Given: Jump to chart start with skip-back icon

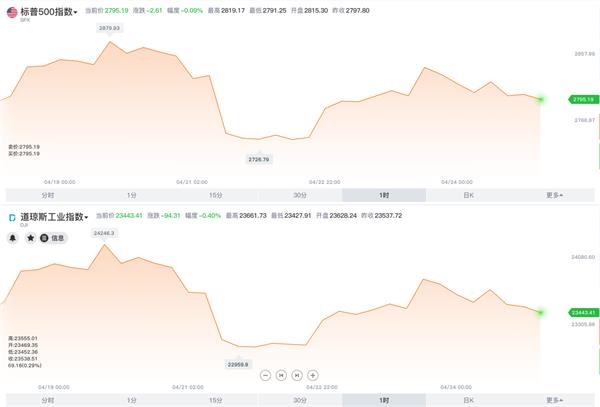Looking at the screenshot, I should point(281,375).
